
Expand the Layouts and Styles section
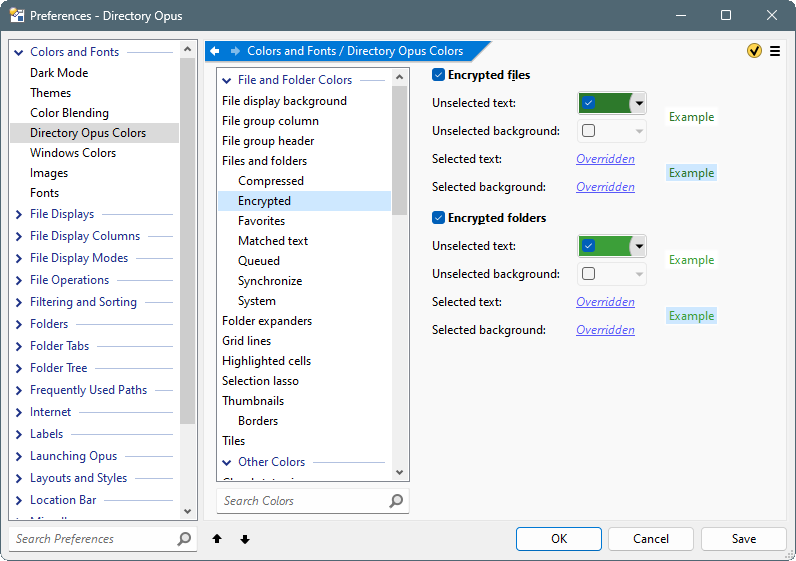pyautogui.click(x=19, y=478)
